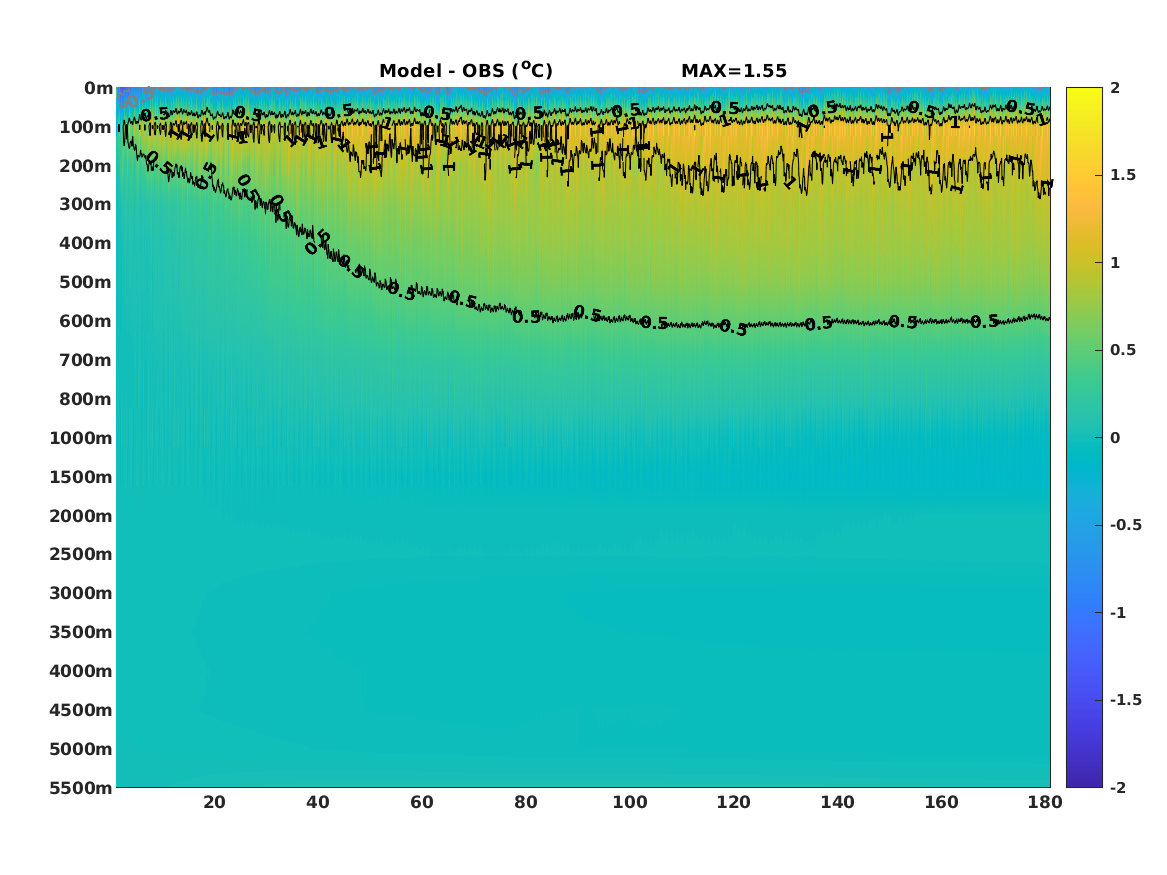Viewport: 1167px width, 875px height.
Task: Select the x-axis tick label "40"
Action: [318, 802]
